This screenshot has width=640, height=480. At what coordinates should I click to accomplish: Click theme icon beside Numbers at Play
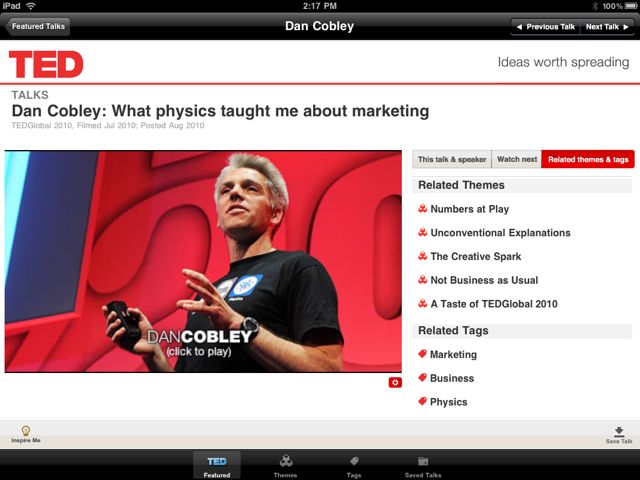[422, 209]
